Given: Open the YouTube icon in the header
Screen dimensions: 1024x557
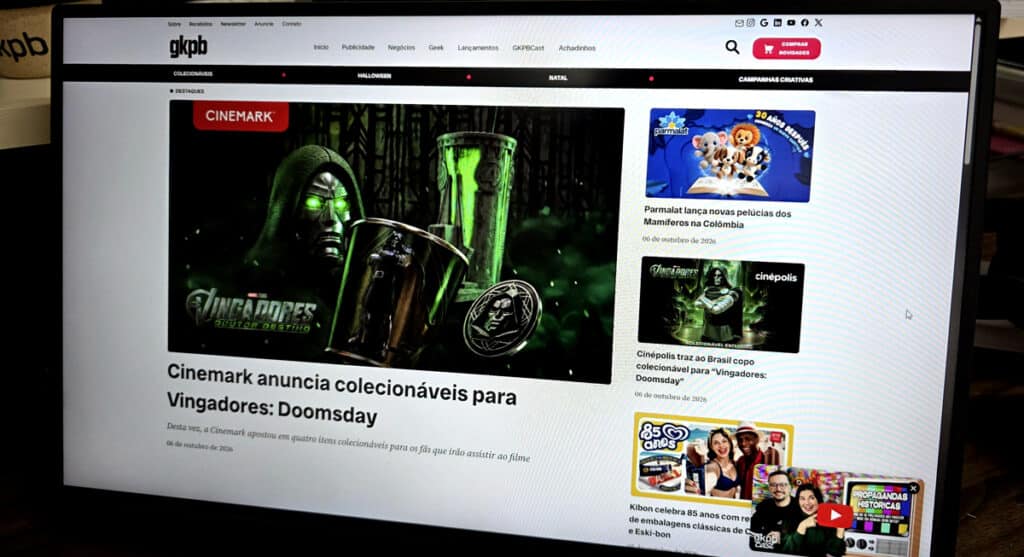Looking at the screenshot, I should [x=791, y=23].
